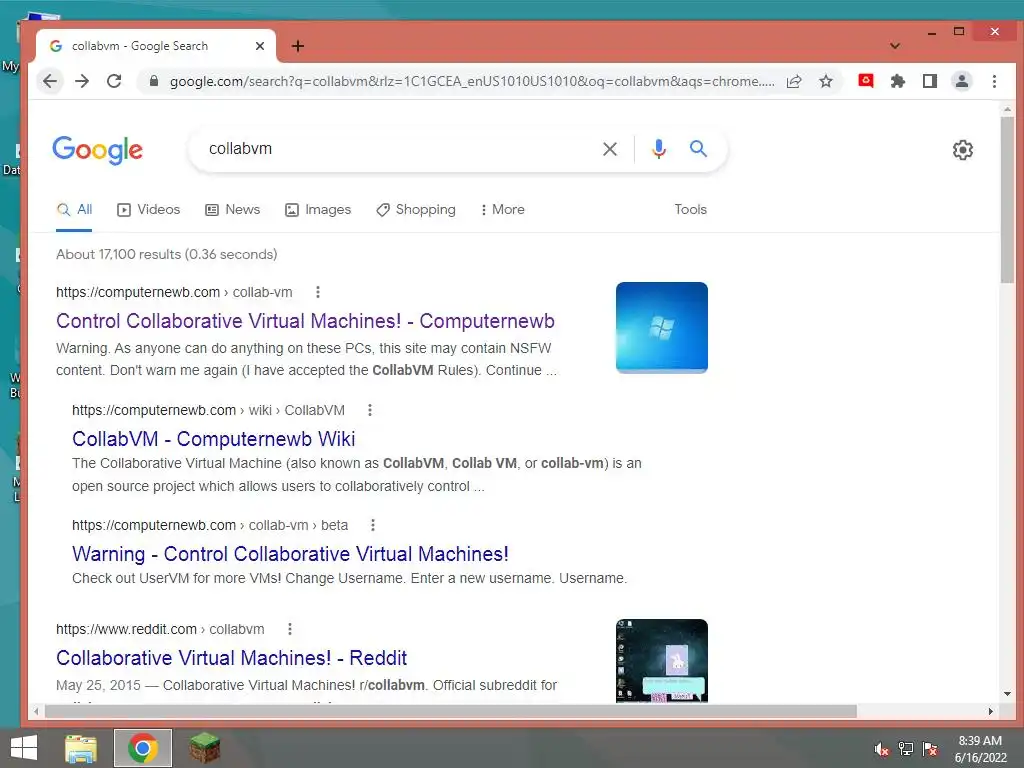Open the Chrome profile avatar
This screenshot has height=768, width=1024.
point(962,81)
